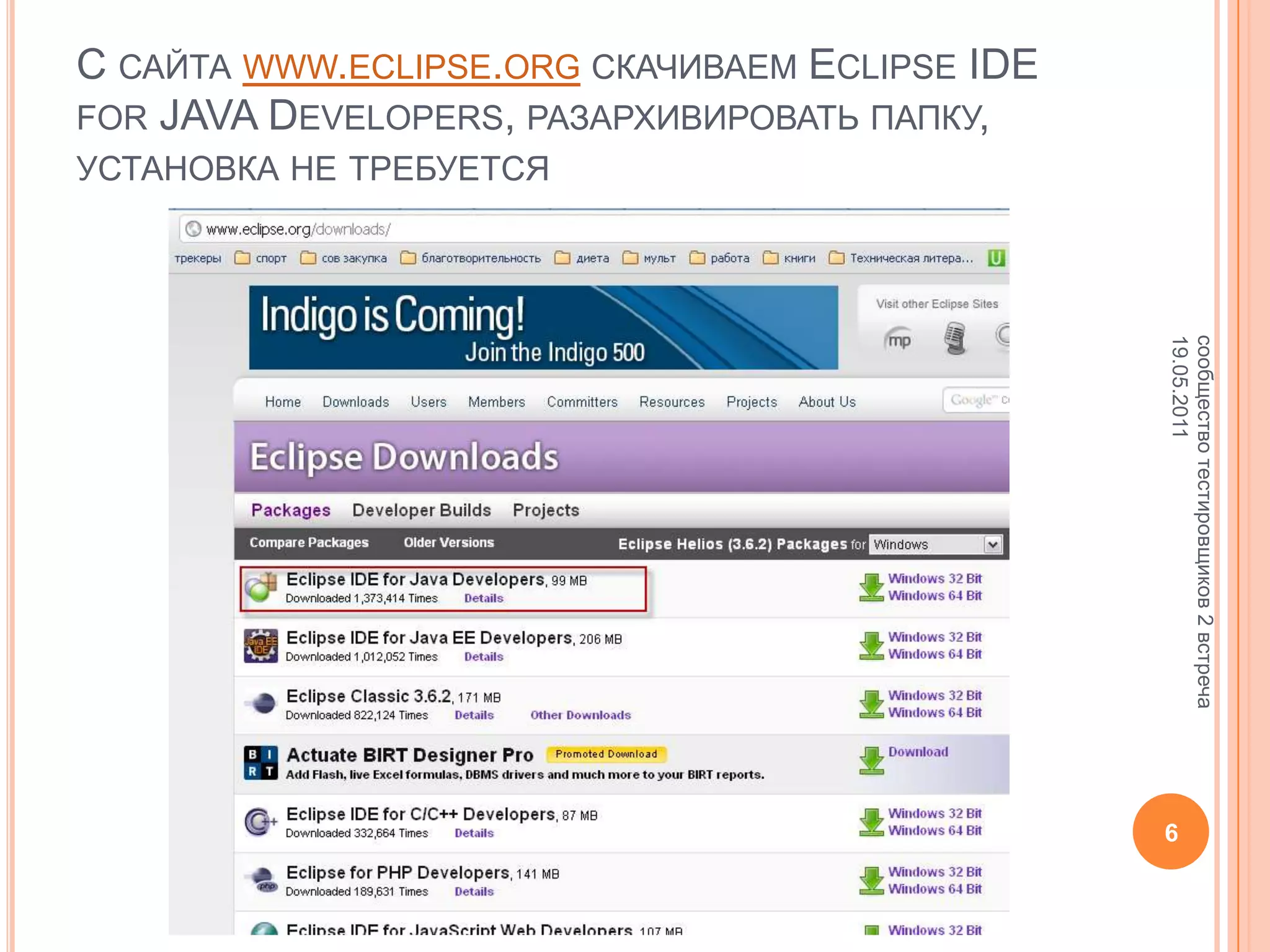The width and height of the screenshot is (1270, 952).
Task: Download Eclipse Classic Windows 64 Bit
Action: [x=935, y=713]
